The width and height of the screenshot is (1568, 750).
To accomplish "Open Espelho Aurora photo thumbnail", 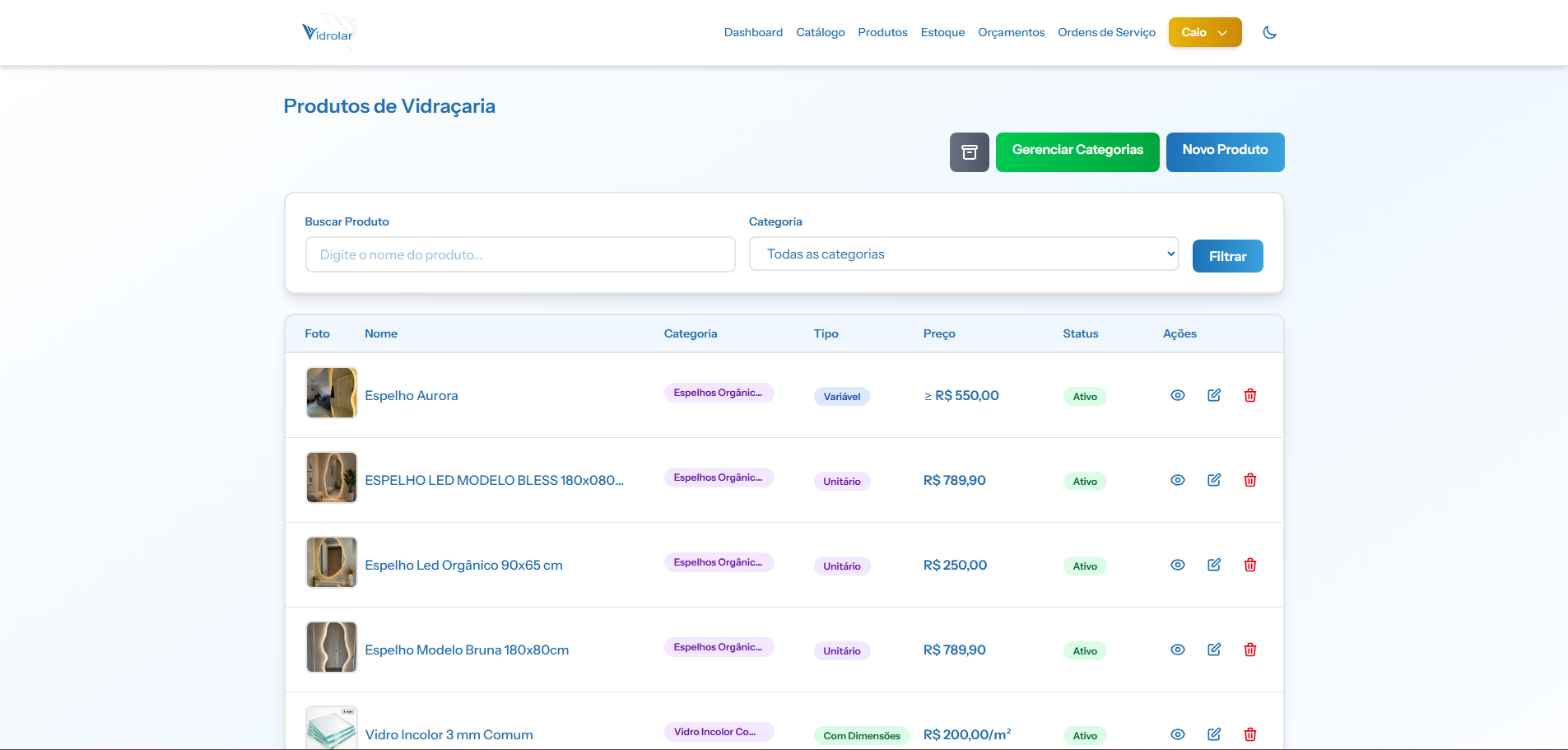I will (x=332, y=393).
